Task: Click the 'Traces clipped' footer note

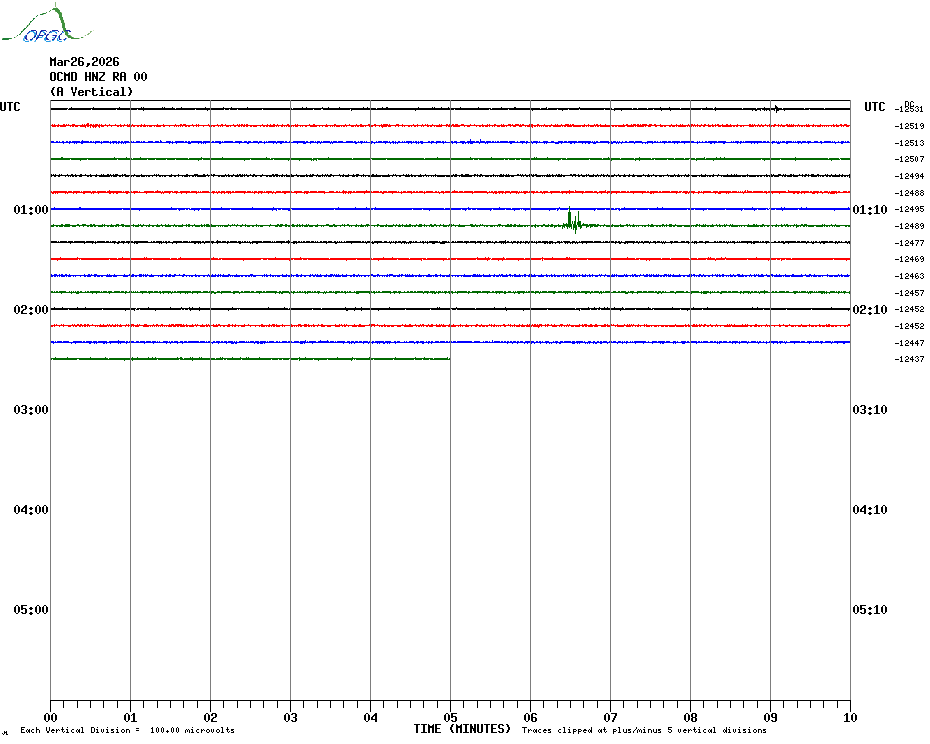Action: (644, 730)
